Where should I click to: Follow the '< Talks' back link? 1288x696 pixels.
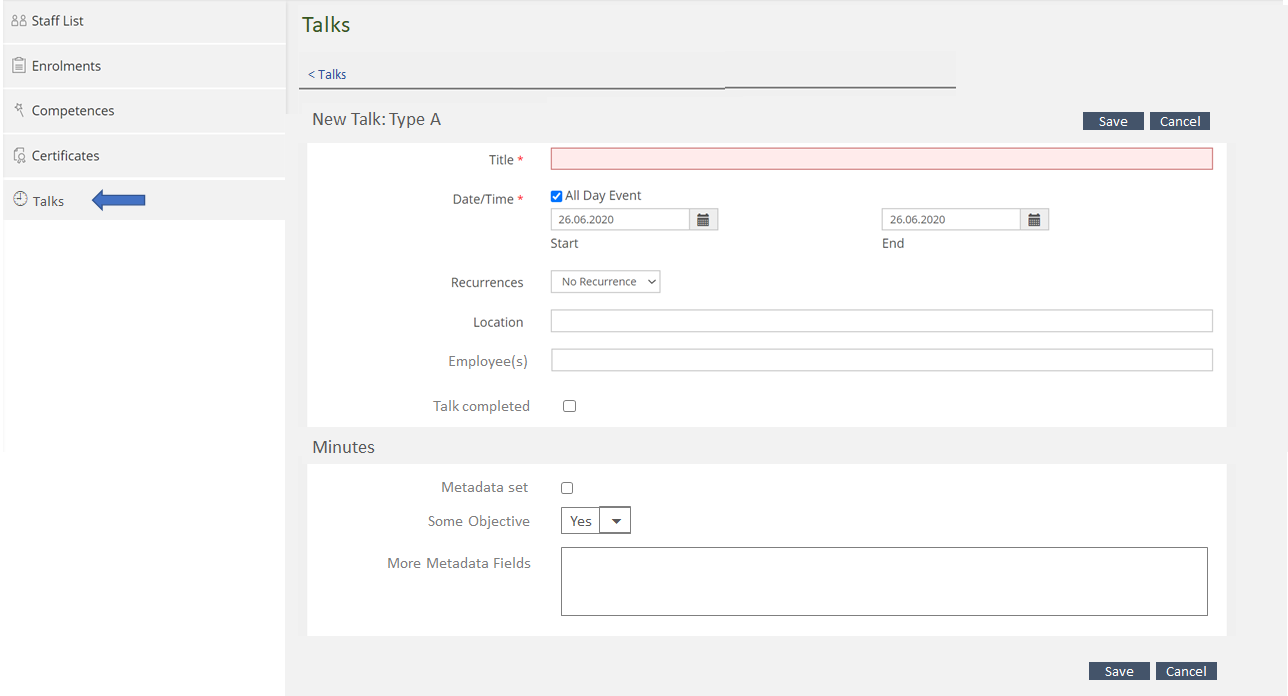327,74
